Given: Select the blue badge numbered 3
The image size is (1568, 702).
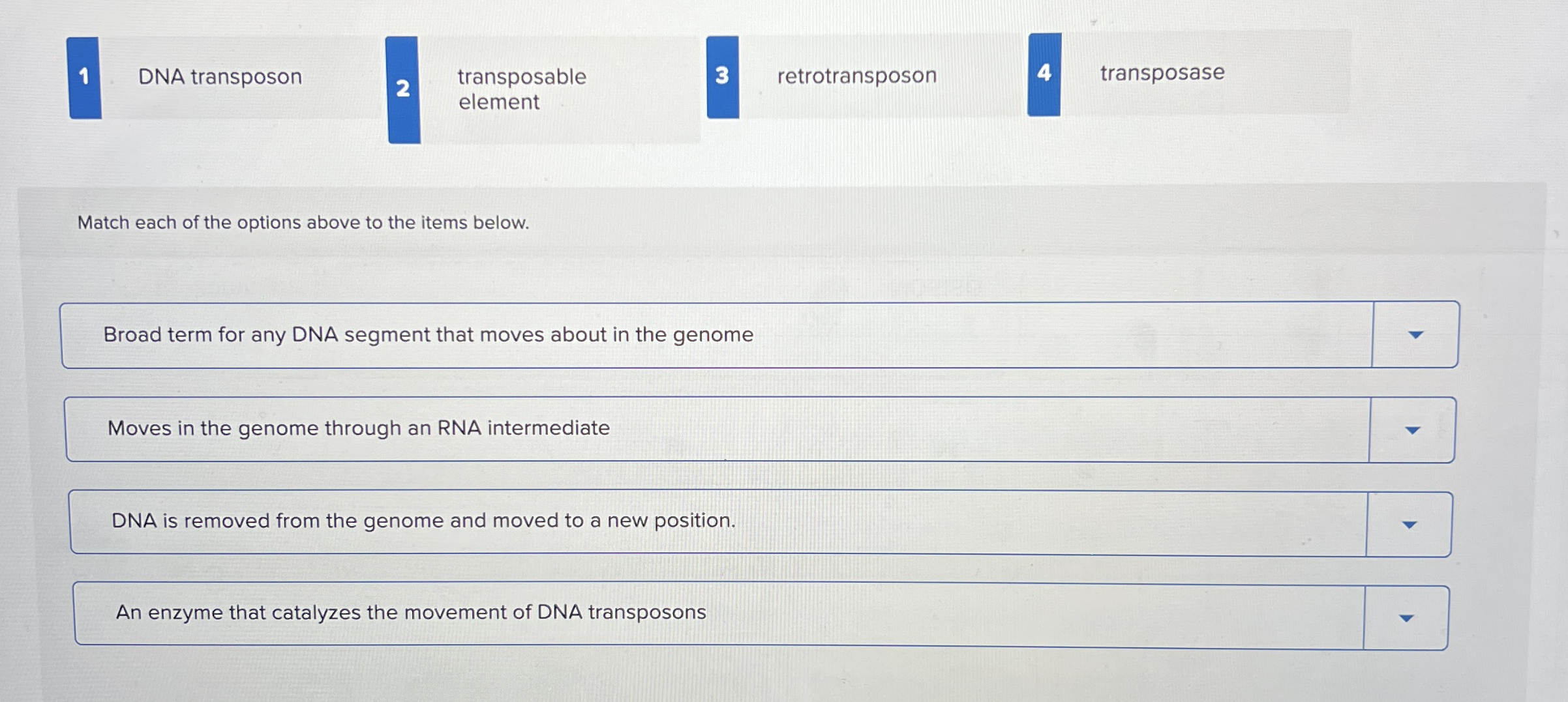Looking at the screenshot, I should point(723,76).
